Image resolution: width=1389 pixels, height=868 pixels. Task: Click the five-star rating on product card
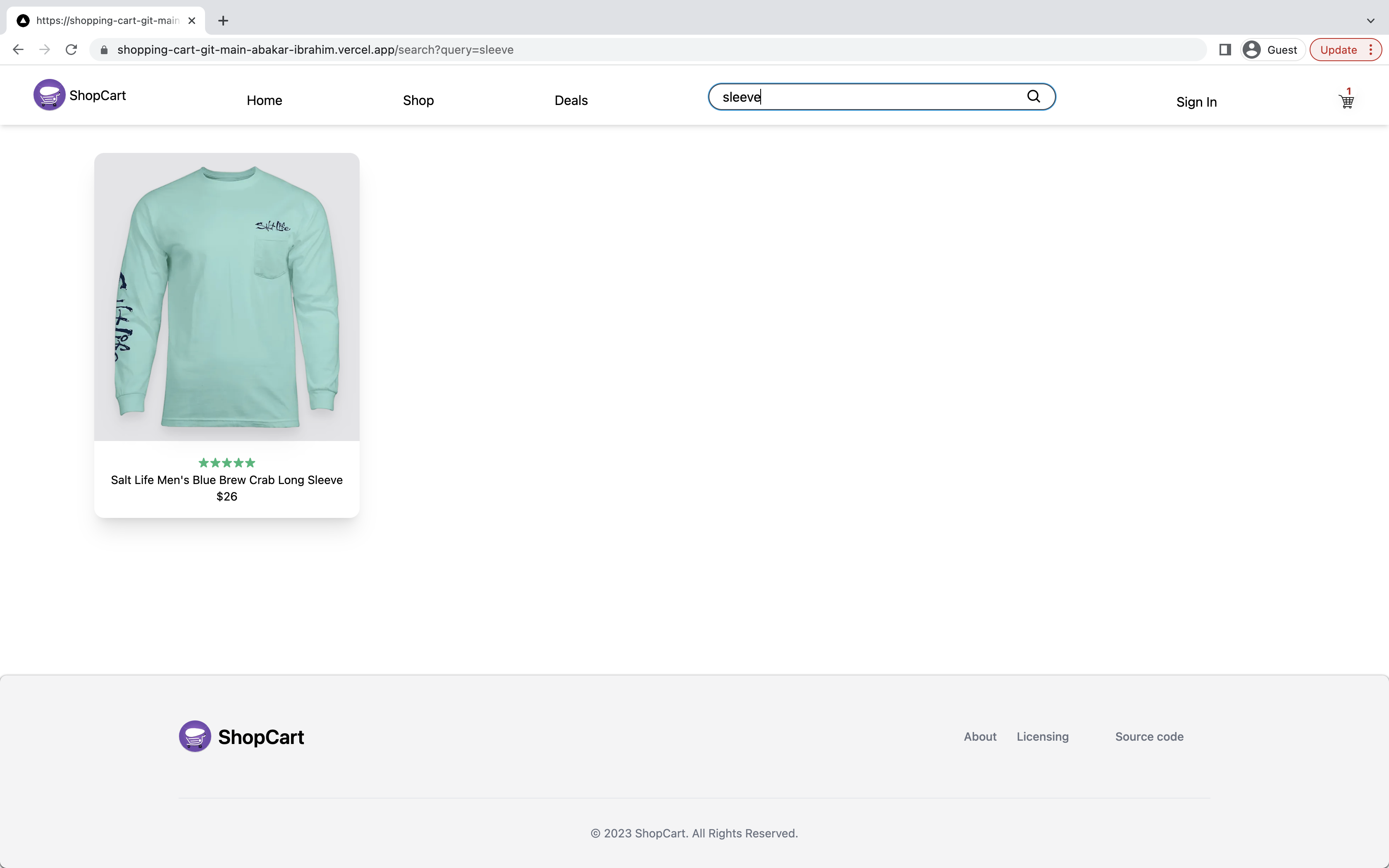tap(227, 463)
